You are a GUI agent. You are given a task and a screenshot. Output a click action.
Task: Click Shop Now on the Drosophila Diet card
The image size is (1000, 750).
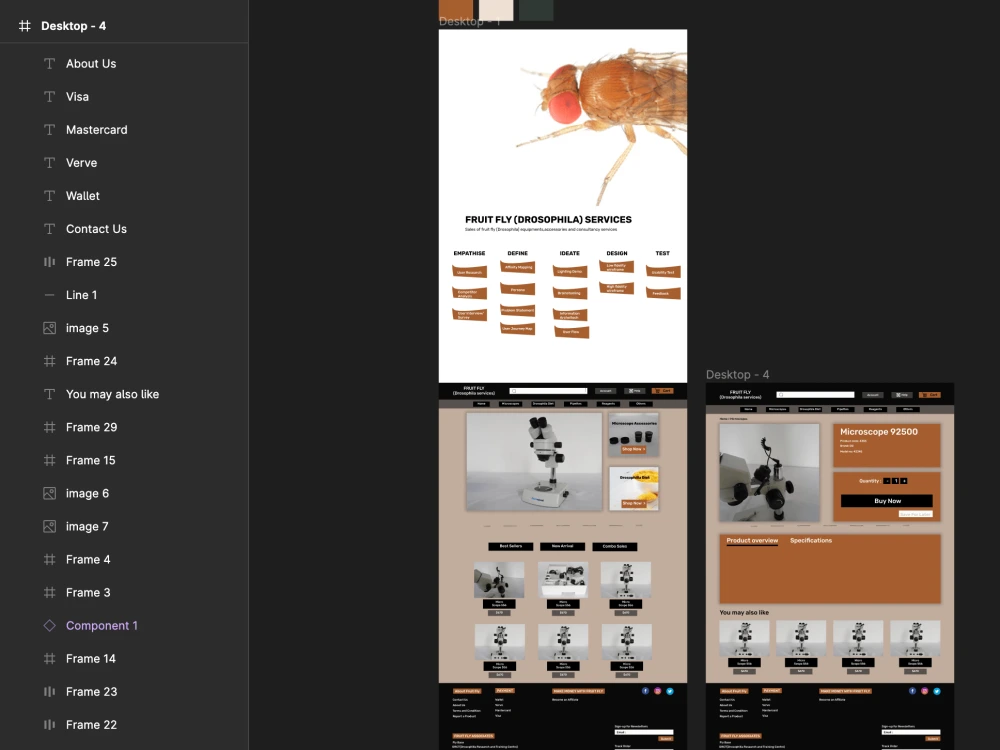pyautogui.click(x=633, y=503)
